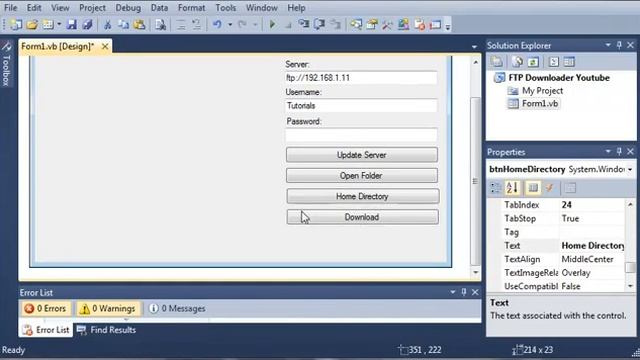This screenshot has height=360, width=640.
Task: Open the Project menu
Action: (x=92, y=8)
